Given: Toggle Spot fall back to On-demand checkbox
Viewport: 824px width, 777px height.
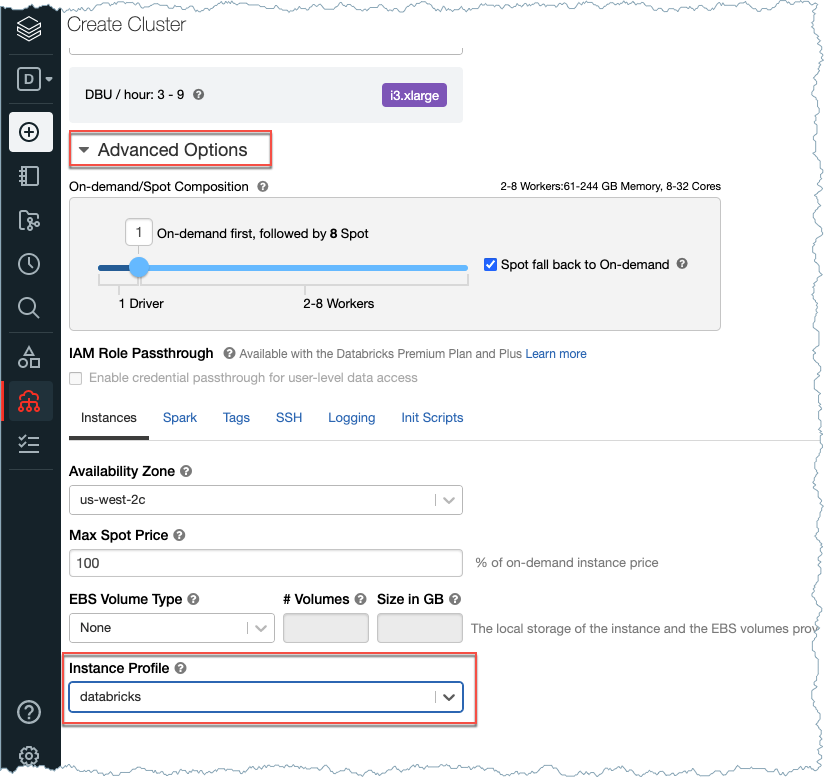Looking at the screenshot, I should coord(490,265).
